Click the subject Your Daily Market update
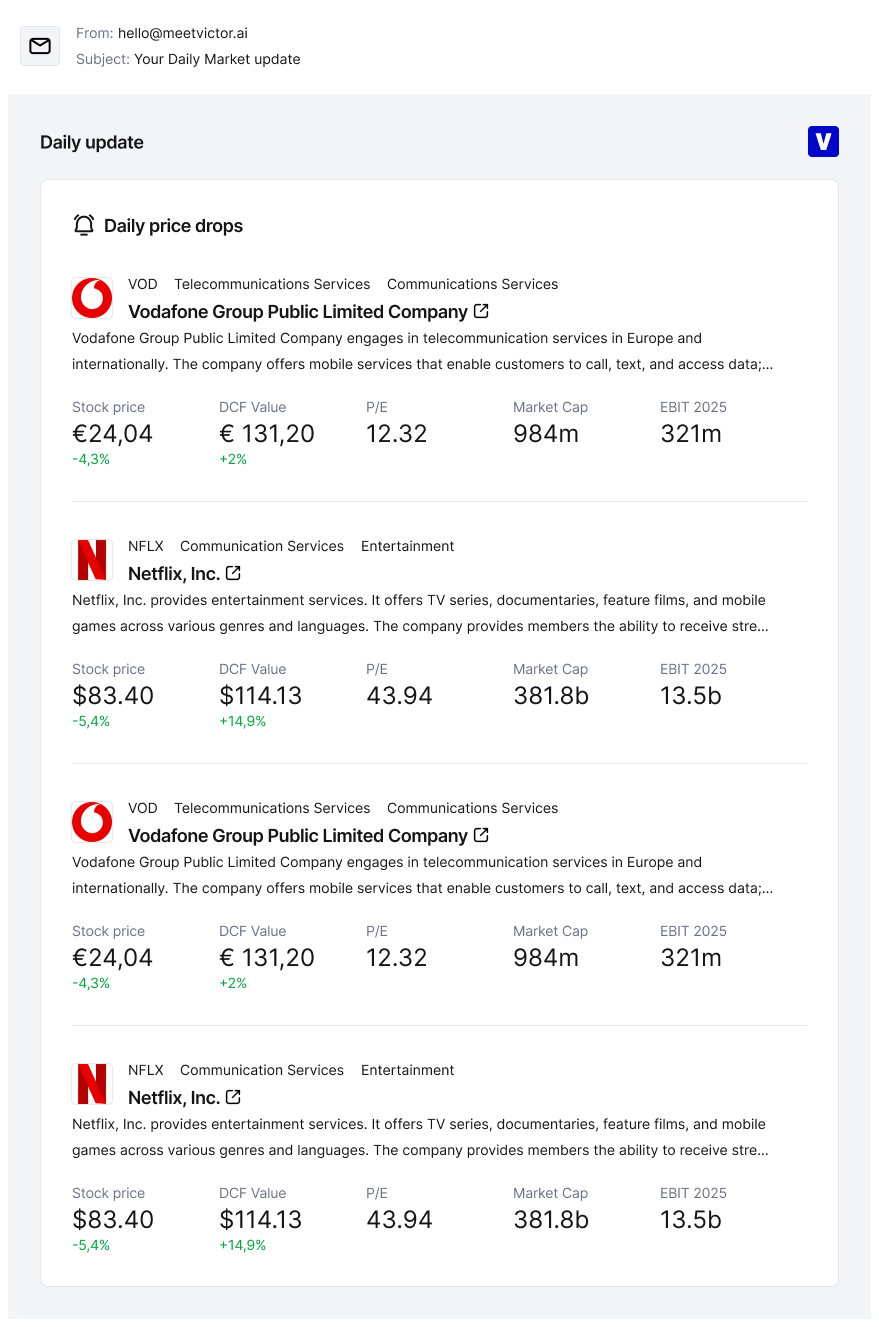This screenshot has width=879, height=1327. (217, 59)
